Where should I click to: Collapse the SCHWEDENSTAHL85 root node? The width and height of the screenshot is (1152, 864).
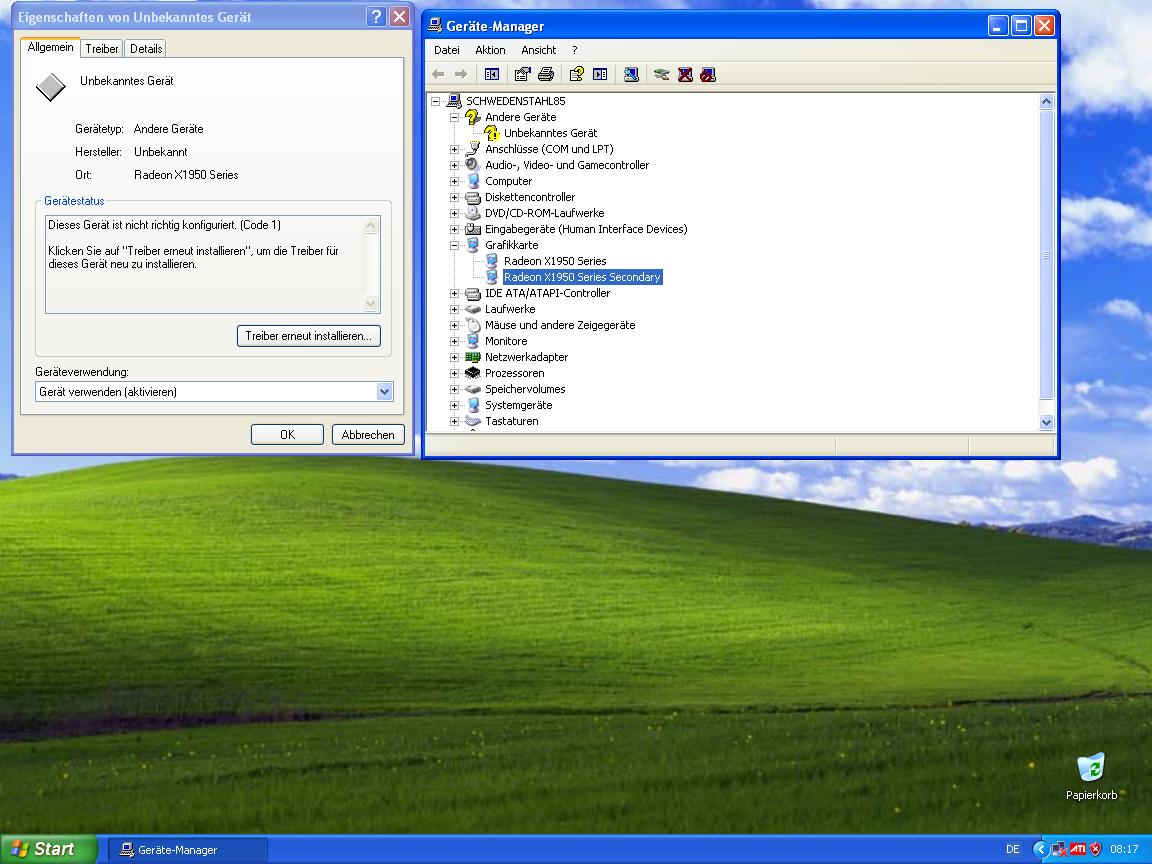point(436,101)
